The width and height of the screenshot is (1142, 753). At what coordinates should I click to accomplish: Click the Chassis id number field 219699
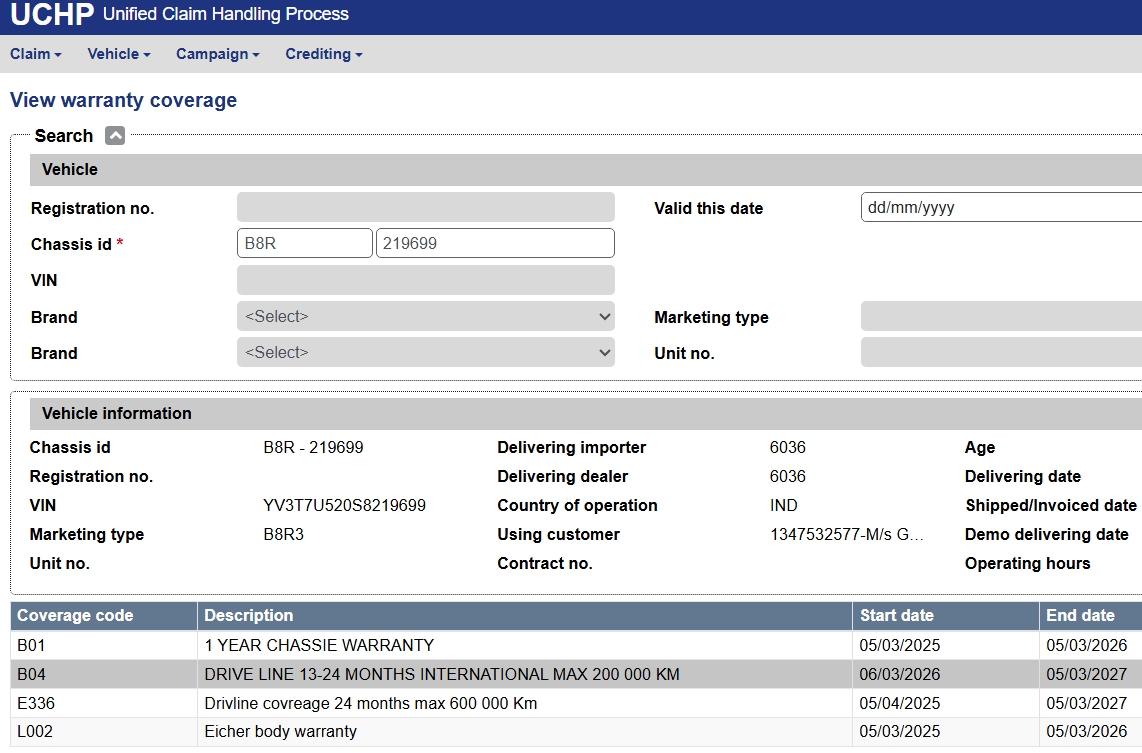coord(495,243)
